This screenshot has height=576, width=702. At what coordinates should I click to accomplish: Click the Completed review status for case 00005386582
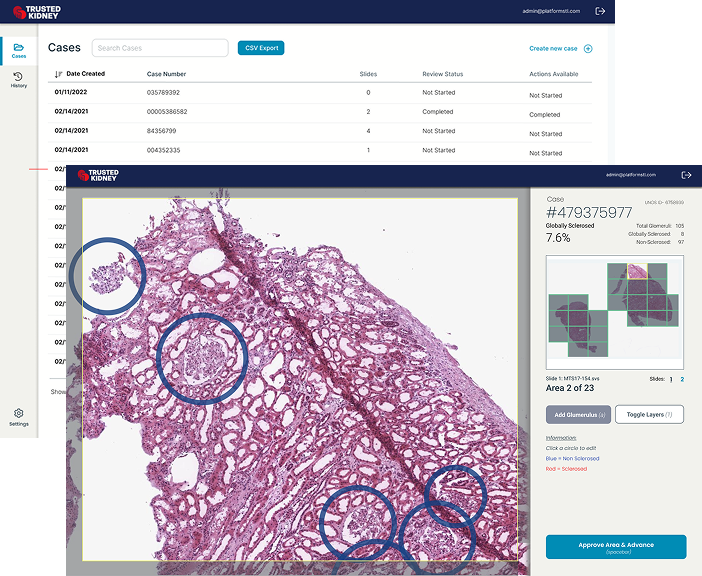coord(437,112)
